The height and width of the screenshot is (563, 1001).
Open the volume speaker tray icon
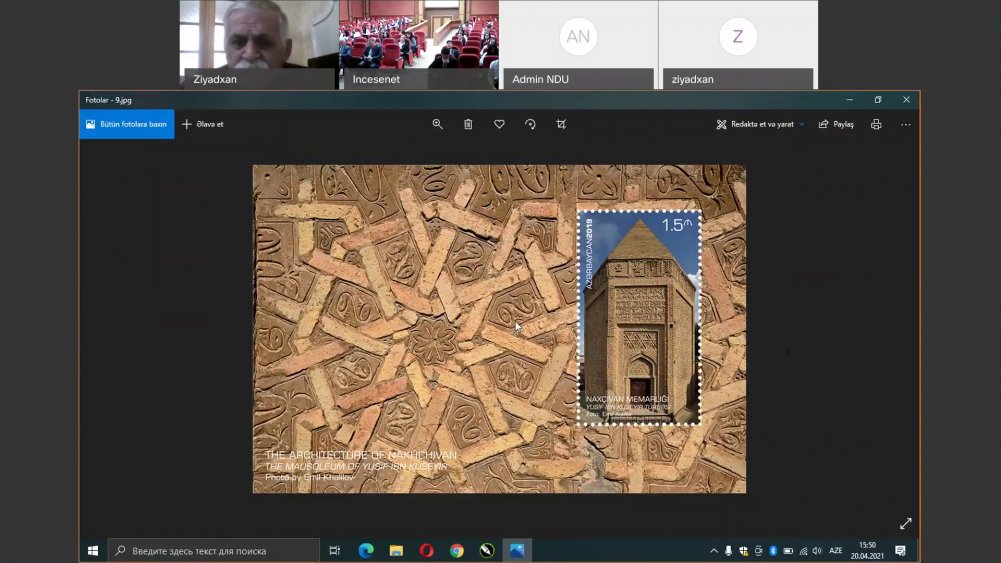coord(817,551)
